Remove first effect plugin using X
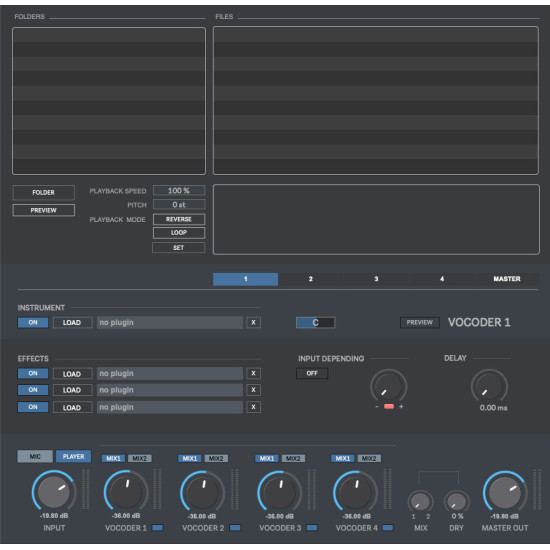This screenshot has width=550, height=550. click(x=253, y=373)
